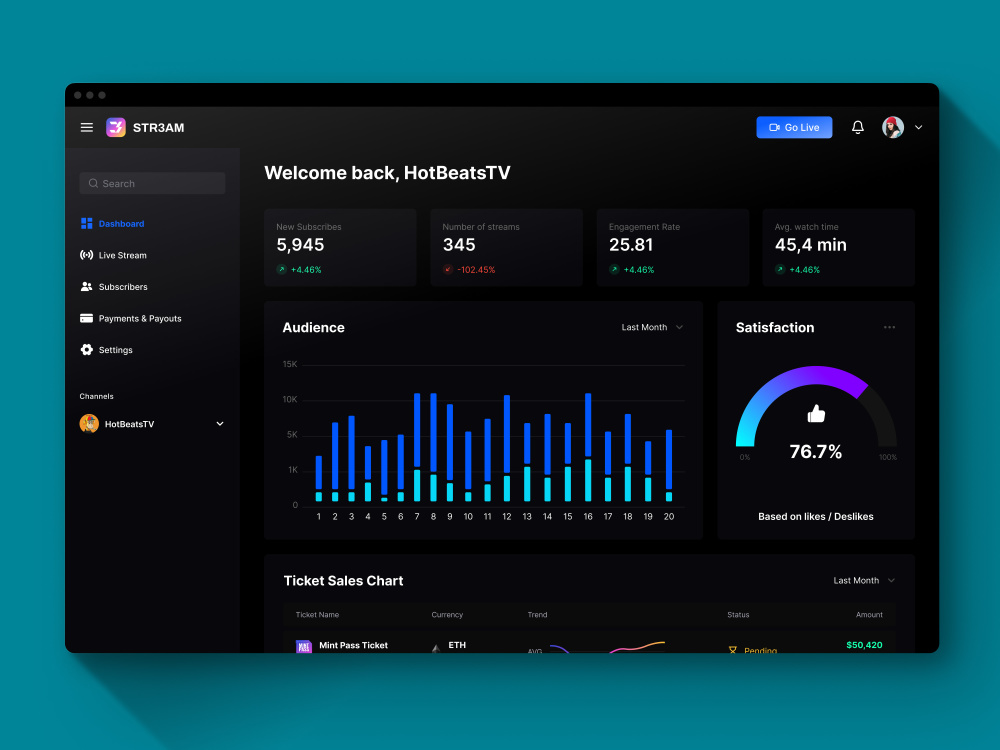Viewport: 1000px width, 750px height.
Task: Click the Engagement Rate trend arrow icon
Action: pos(614,269)
